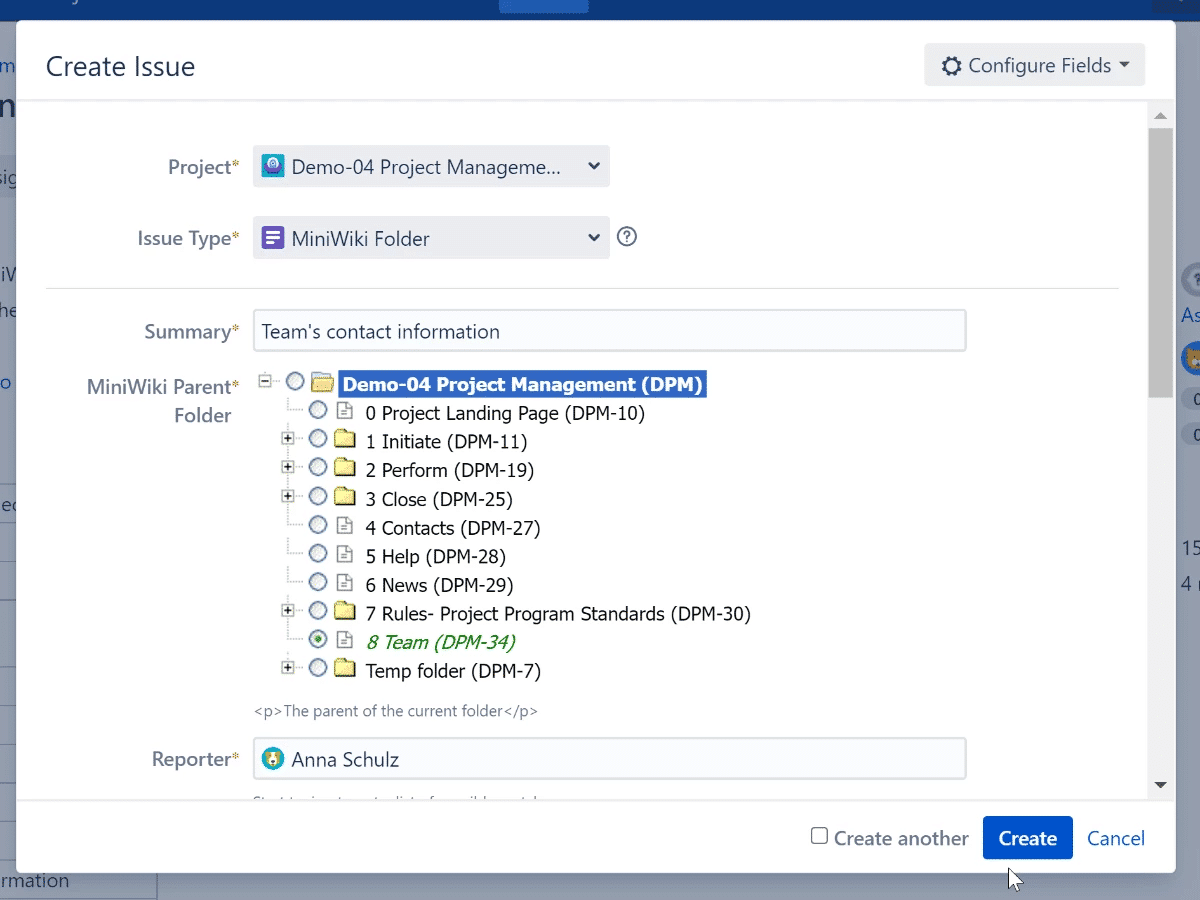Click the dialog's scroll-up arrow
Image resolution: width=1200 pixels, height=900 pixels.
[1160, 115]
